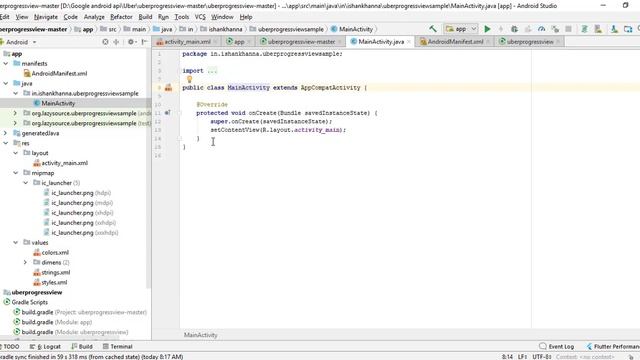
Task: Select styles.xml in the project tree
Action: pyautogui.click(x=54, y=282)
